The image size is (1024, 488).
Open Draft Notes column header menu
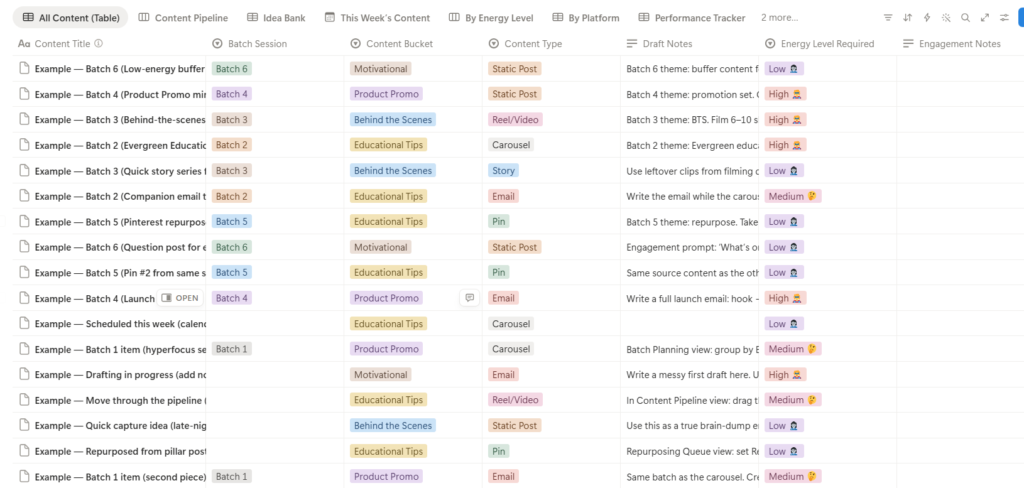pyautogui.click(x=690, y=44)
